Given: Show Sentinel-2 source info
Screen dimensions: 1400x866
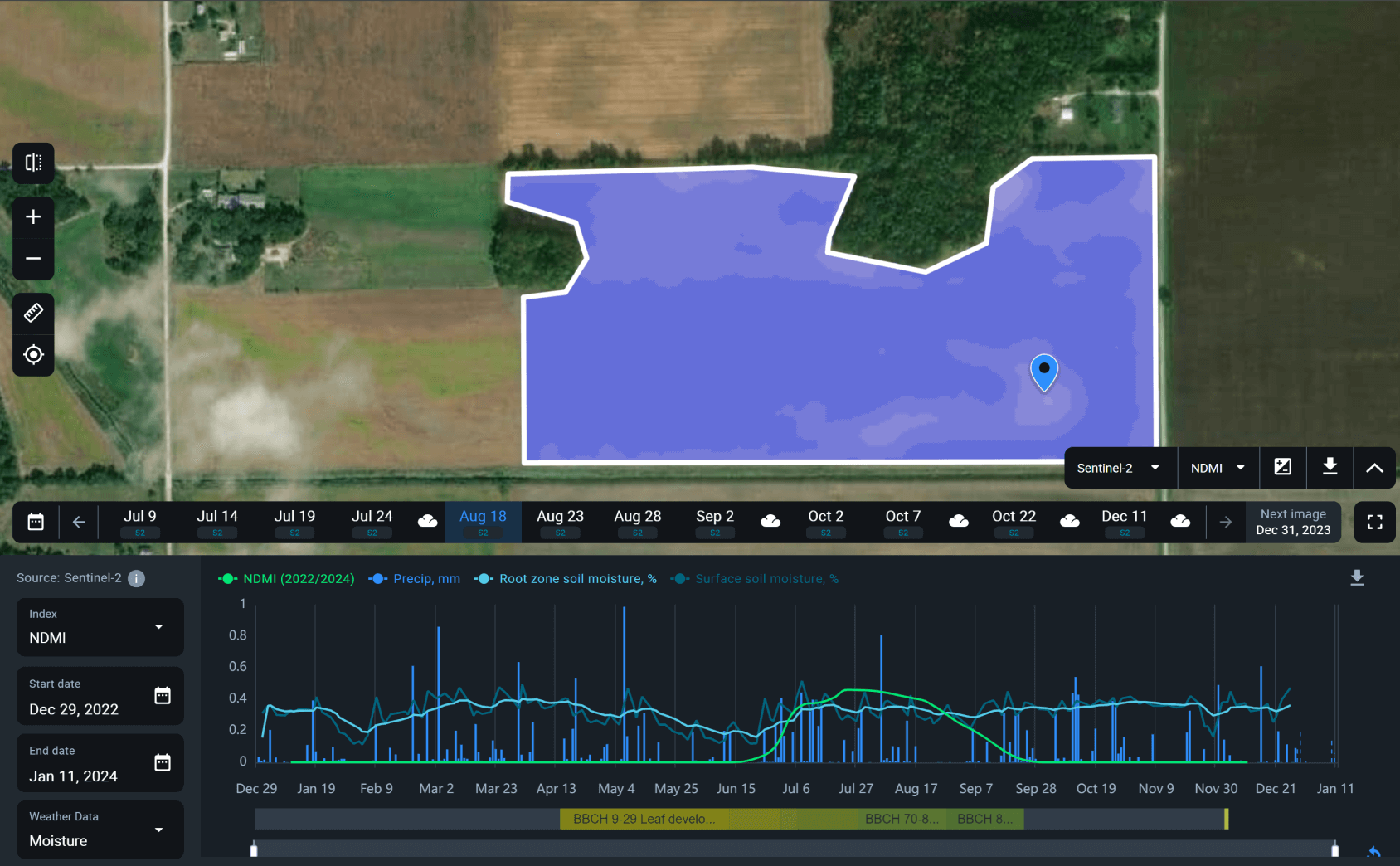Looking at the screenshot, I should coord(137,578).
